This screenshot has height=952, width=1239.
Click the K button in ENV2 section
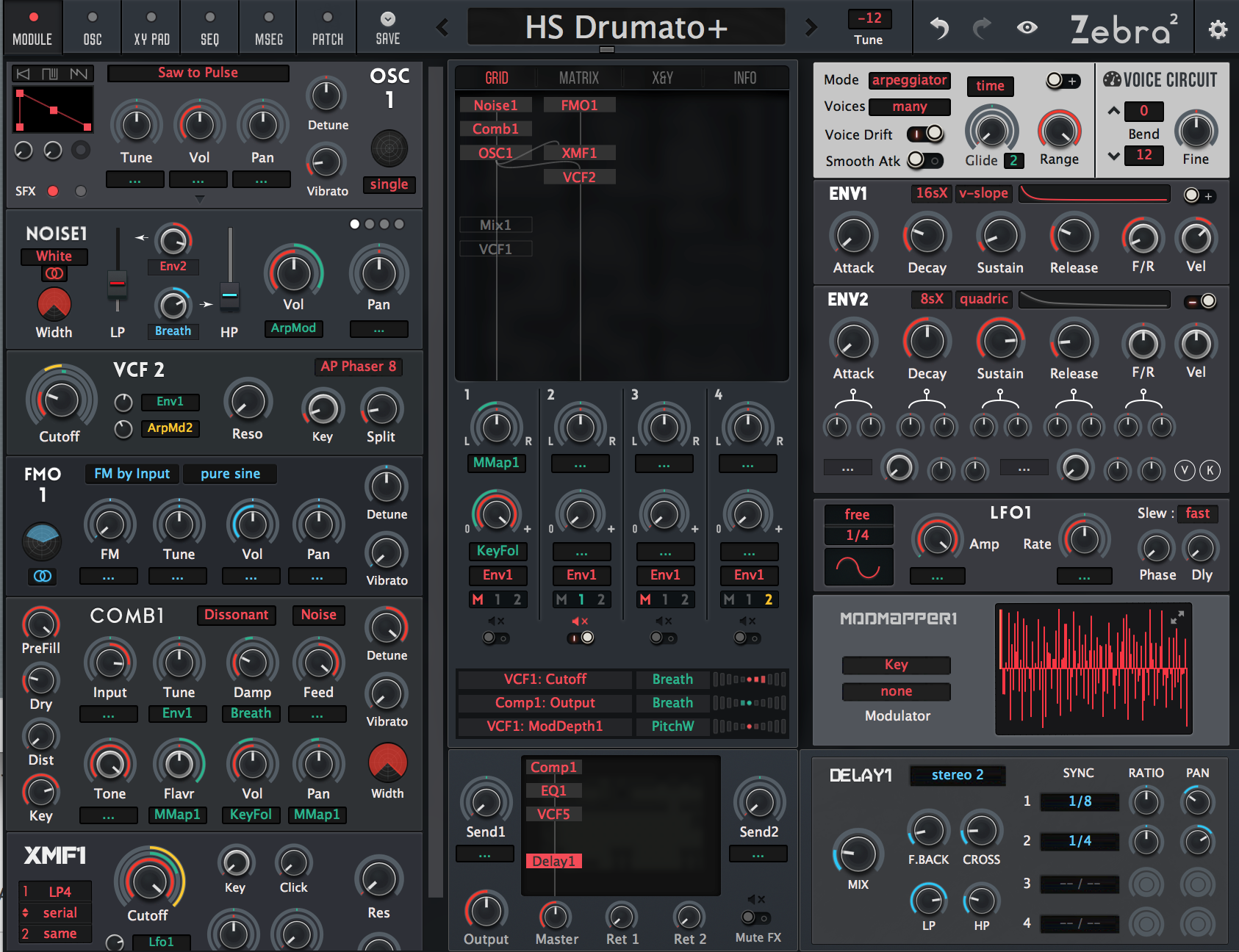pyautogui.click(x=1210, y=470)
